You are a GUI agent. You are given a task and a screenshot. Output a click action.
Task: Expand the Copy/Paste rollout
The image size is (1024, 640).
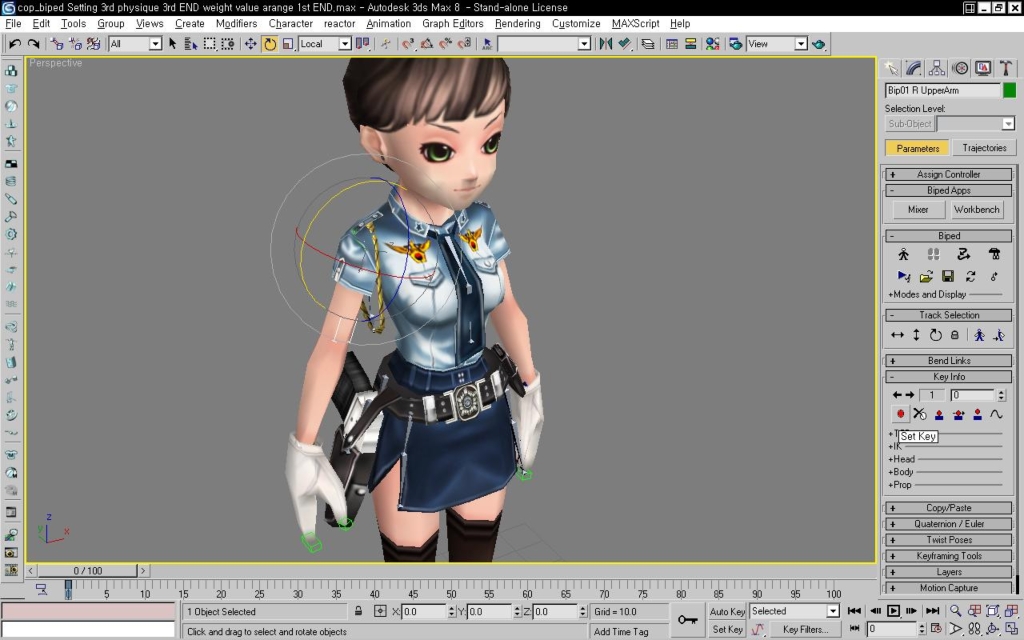(948, 508)
